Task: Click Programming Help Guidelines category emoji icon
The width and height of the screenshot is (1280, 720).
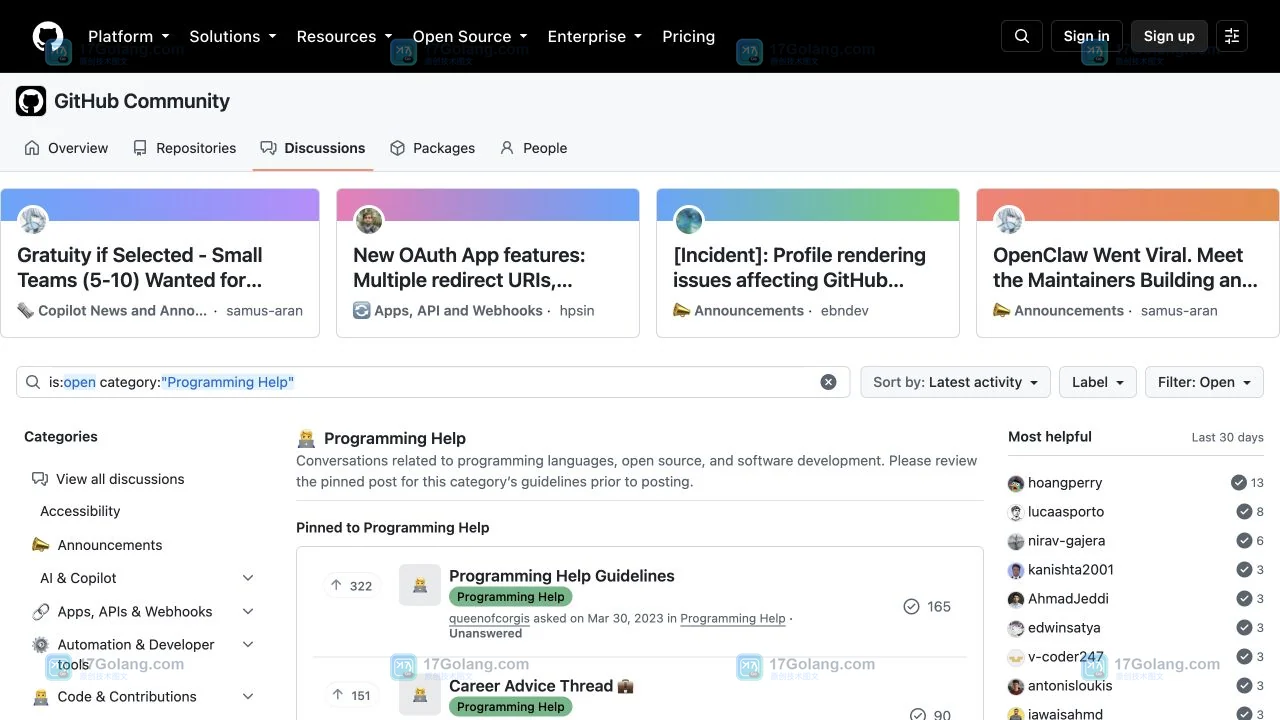Action: click(420, 585)
